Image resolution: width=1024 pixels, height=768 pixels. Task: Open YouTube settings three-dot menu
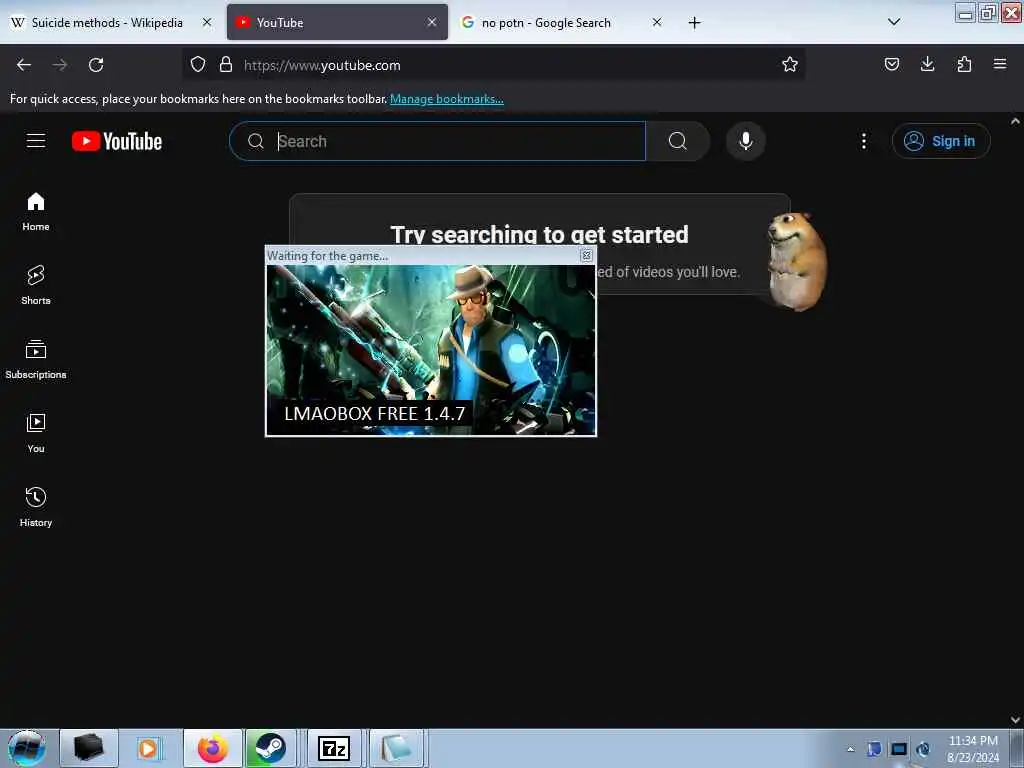pos(863,141)
